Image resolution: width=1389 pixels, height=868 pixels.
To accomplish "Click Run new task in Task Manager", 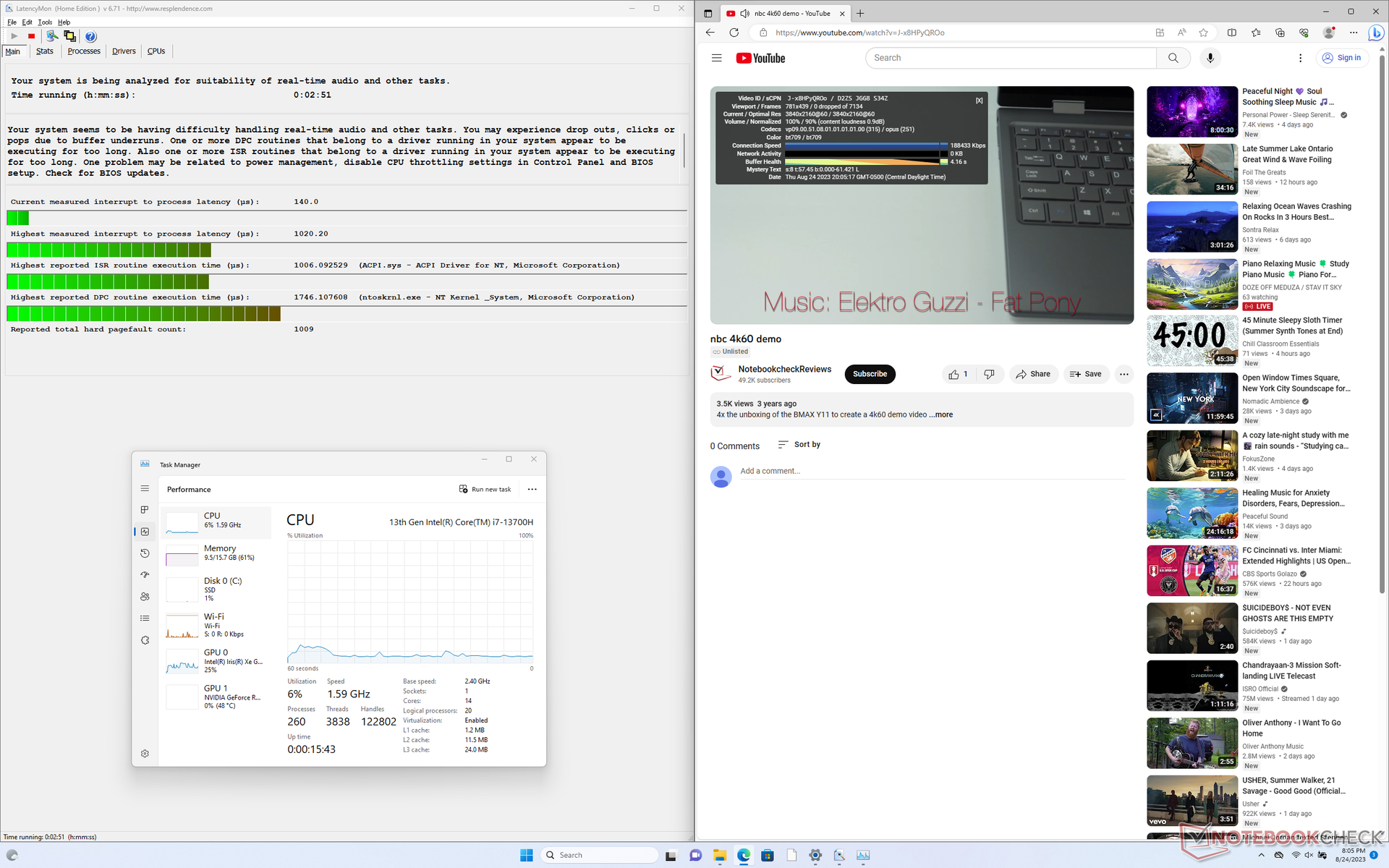I will pos(485,489).
